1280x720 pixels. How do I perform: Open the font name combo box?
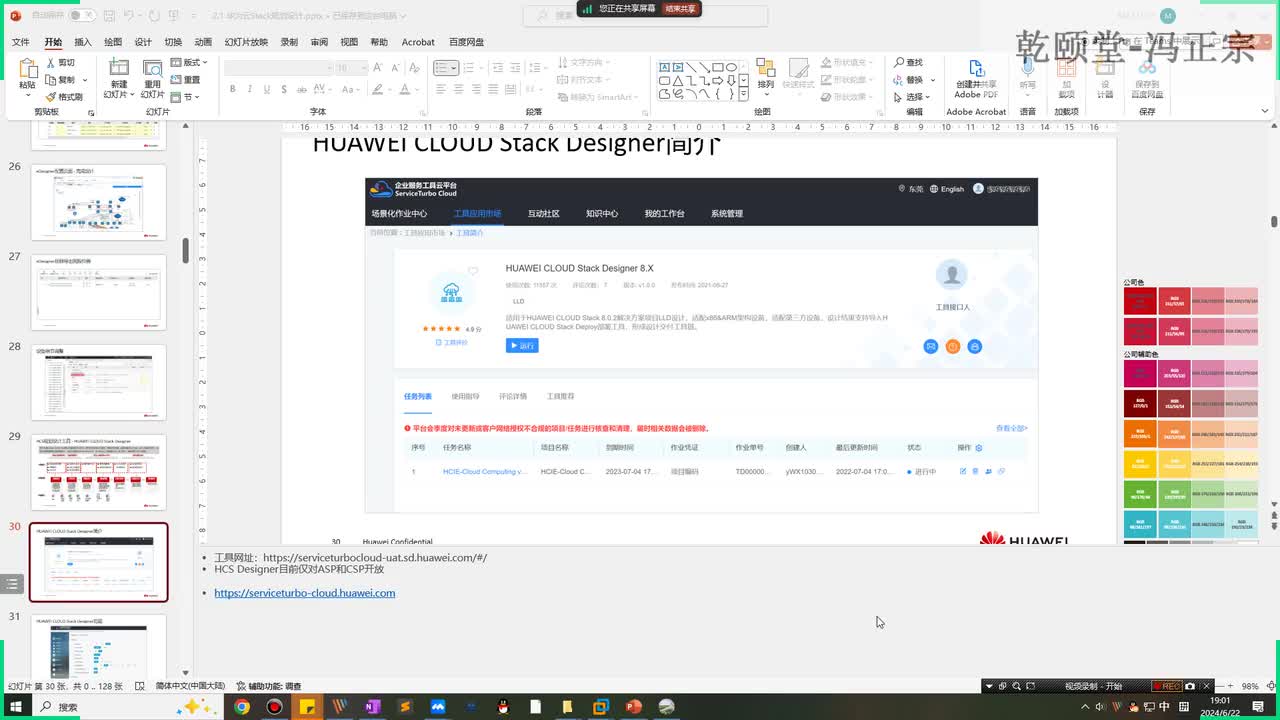(x=279, y=67)
